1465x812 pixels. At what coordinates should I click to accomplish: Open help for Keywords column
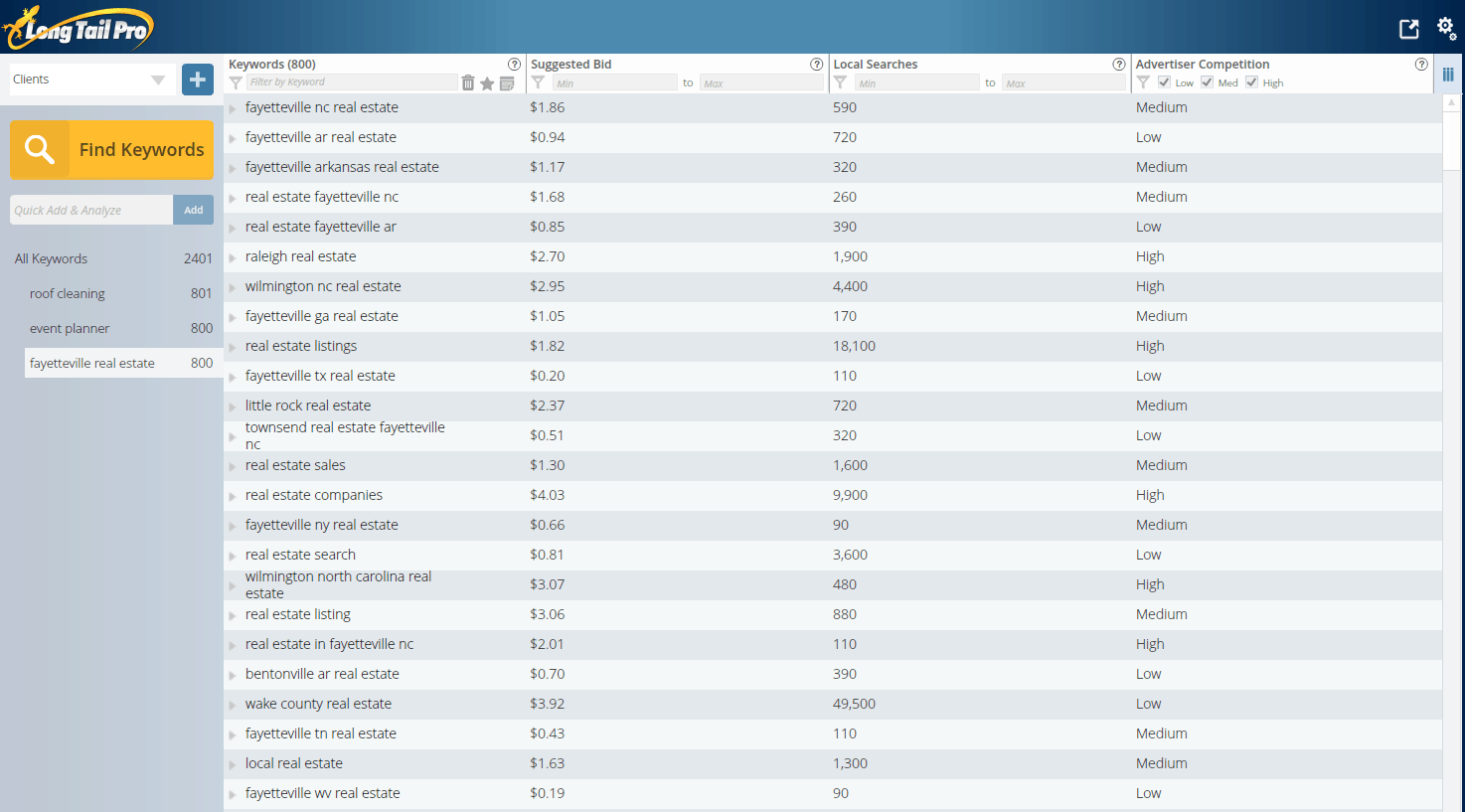click(x=514, y=64)
